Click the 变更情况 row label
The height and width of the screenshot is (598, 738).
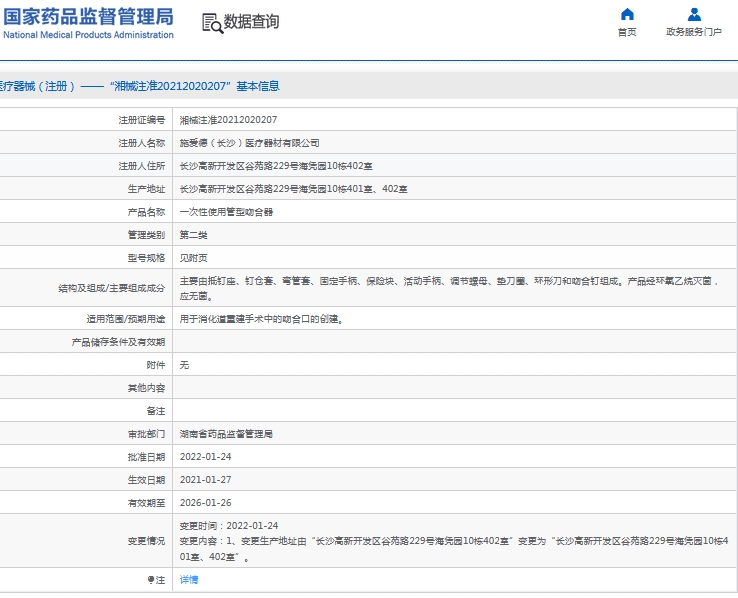click(146, 541)
